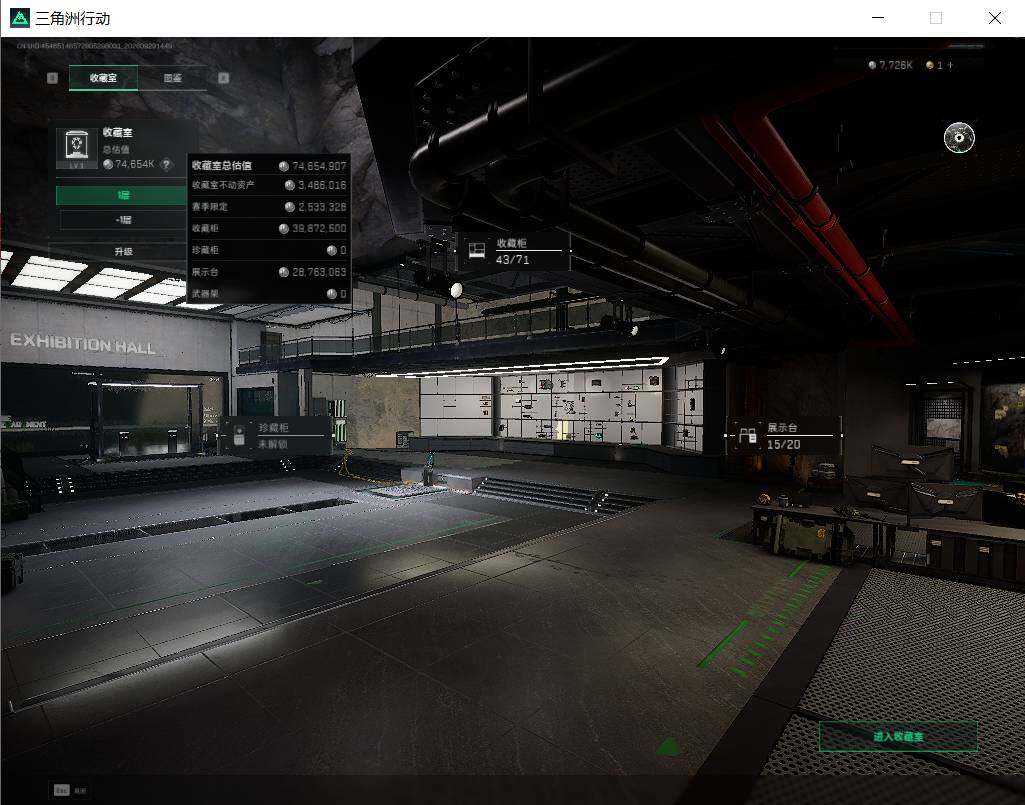This screenshot has width=1025, height=805.
Task: Click the 收藏柜 43/71 cabinet marker icon
Action: point(477,250)
